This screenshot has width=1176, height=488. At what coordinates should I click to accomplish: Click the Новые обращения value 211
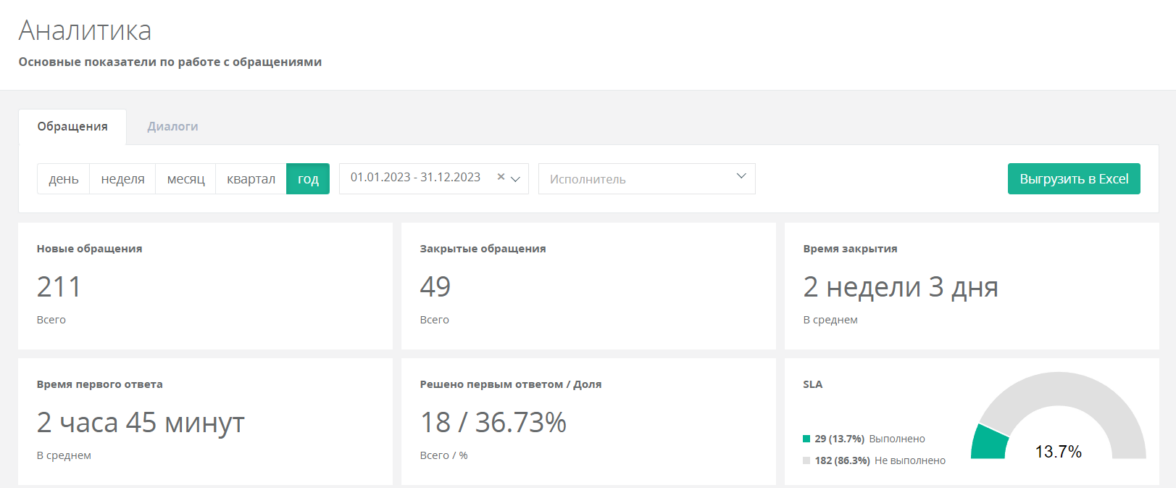(59, 288)
